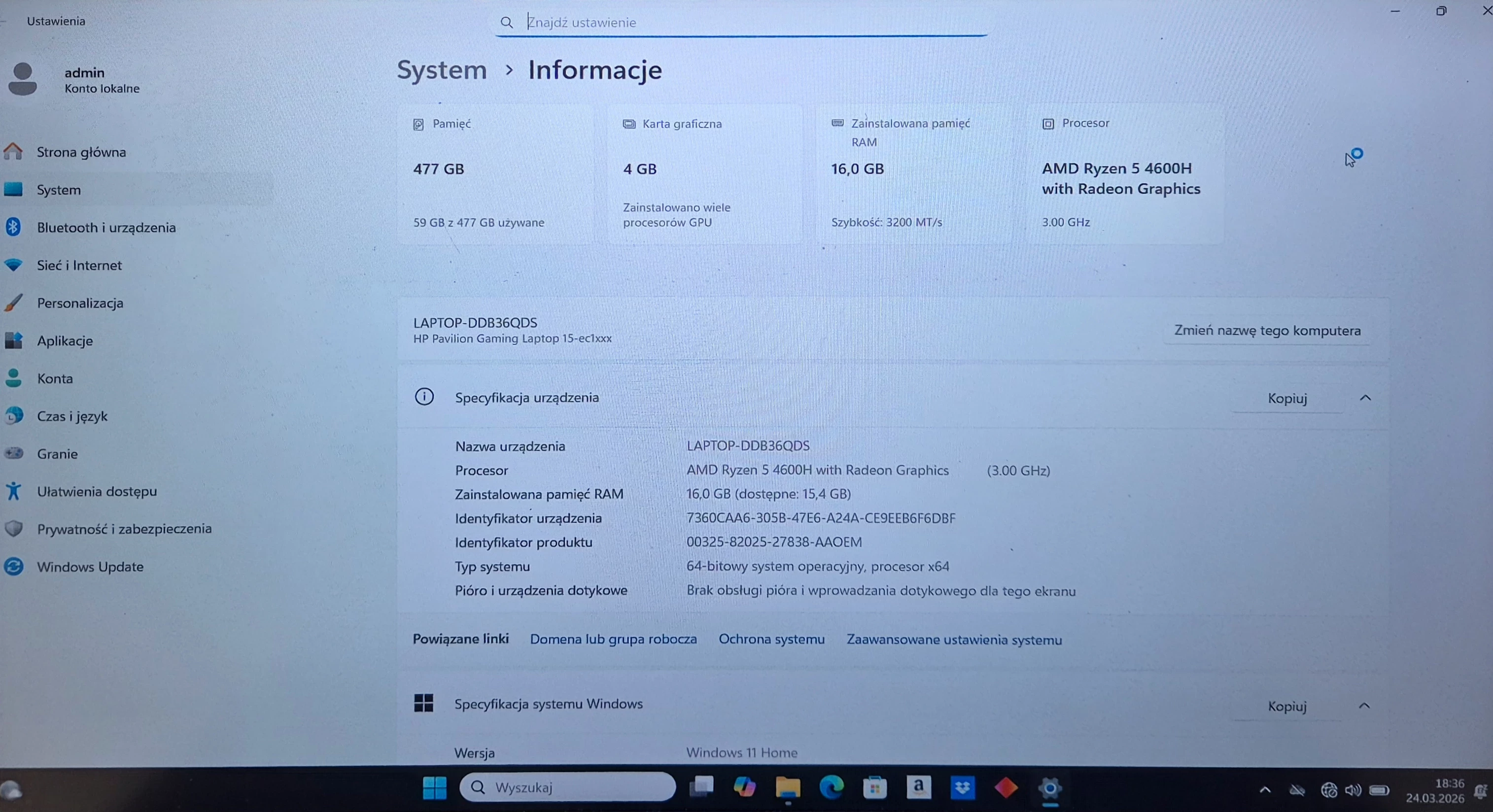Collapse the Specyfikacja urządzenia section

(1366, 397)
